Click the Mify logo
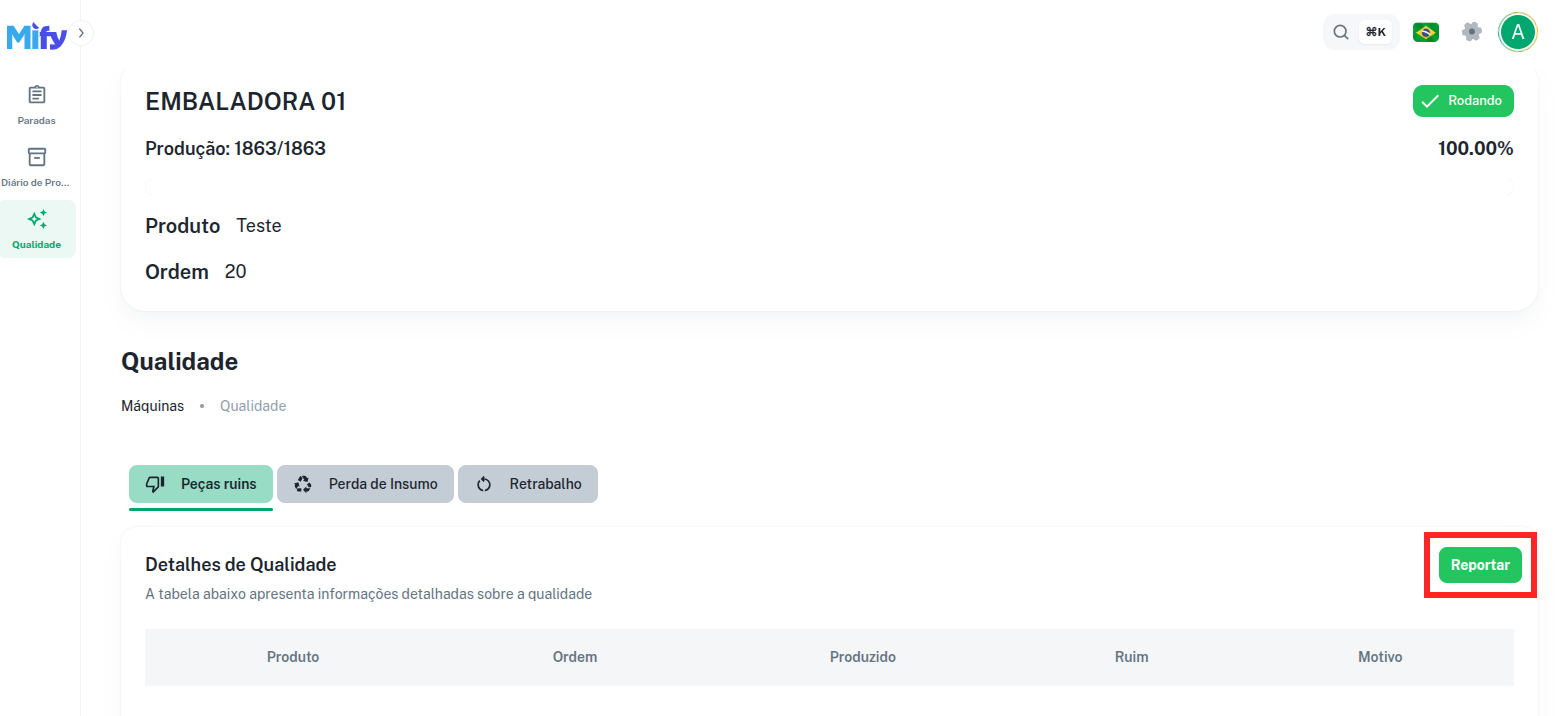Screen dimensions: 1562x716 (x=36, y=36)
